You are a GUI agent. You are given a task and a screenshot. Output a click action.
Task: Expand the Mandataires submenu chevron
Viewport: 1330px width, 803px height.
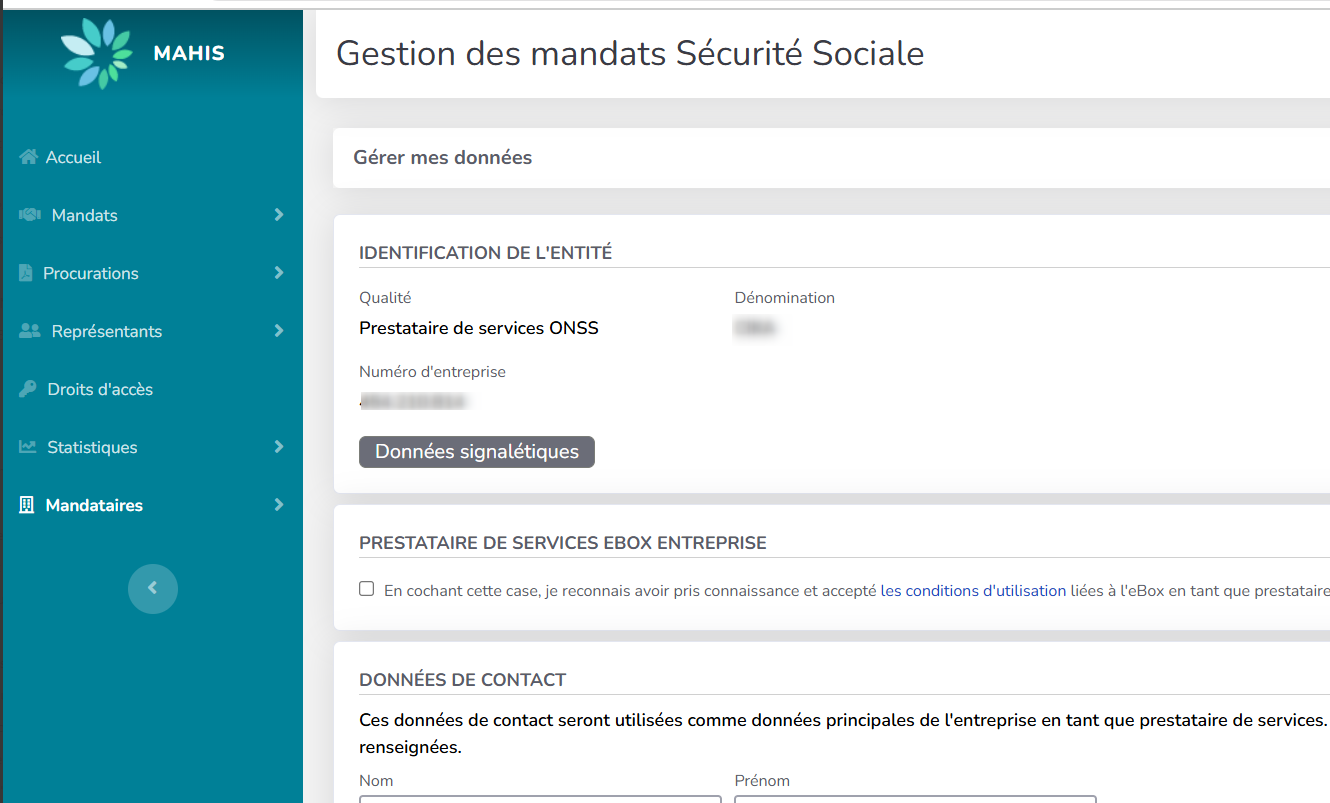point(279,505)
